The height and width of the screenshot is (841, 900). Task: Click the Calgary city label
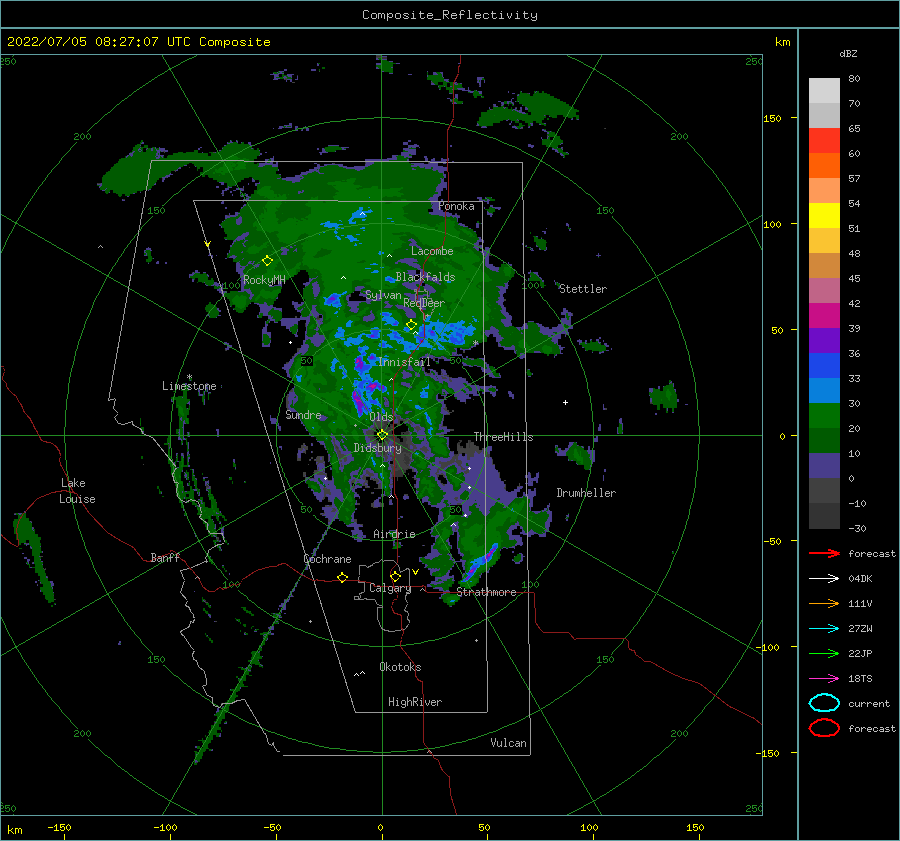(390, 588)
